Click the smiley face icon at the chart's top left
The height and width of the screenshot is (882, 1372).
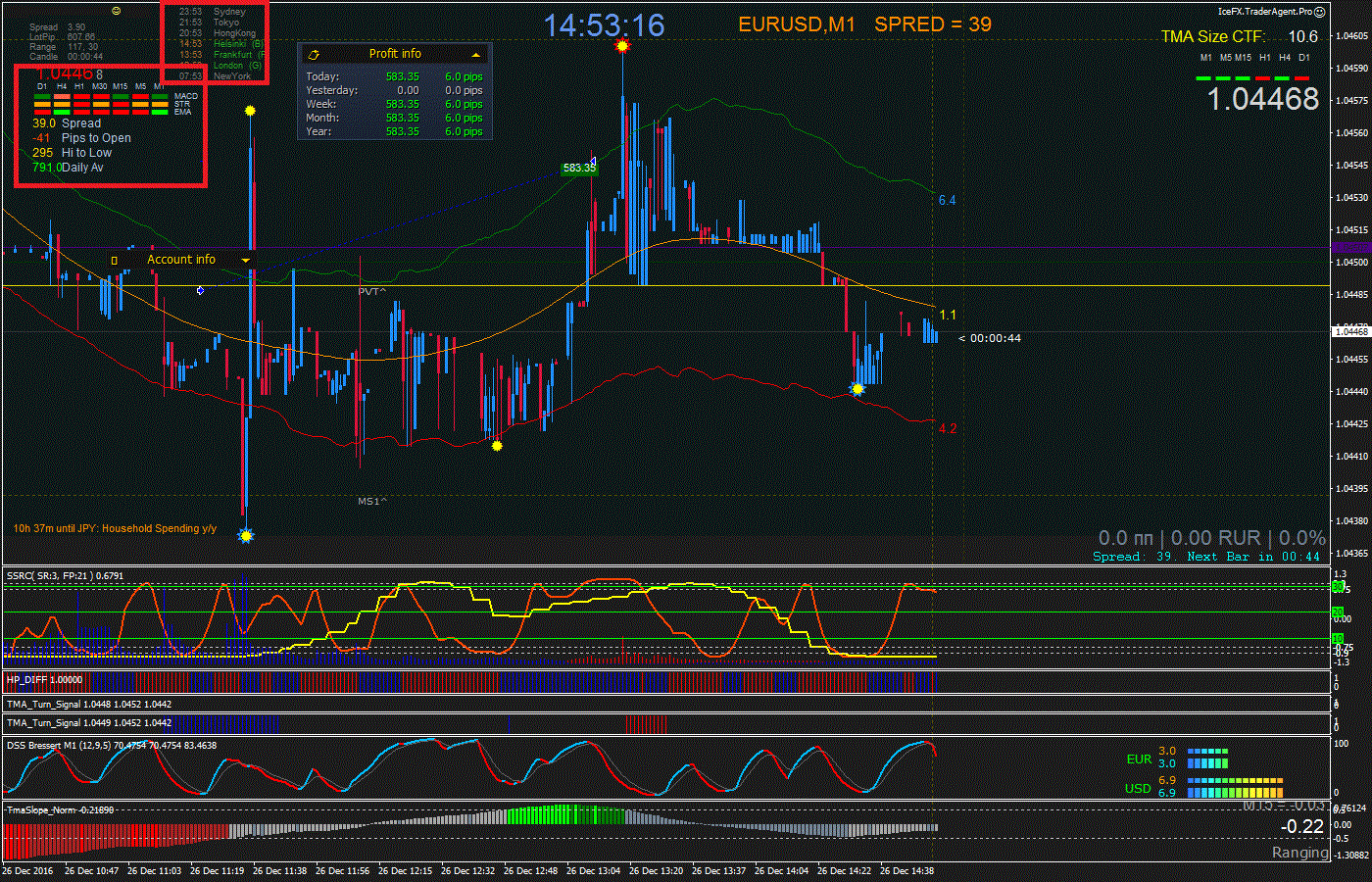pyautogui.click(x=117, y=11)
